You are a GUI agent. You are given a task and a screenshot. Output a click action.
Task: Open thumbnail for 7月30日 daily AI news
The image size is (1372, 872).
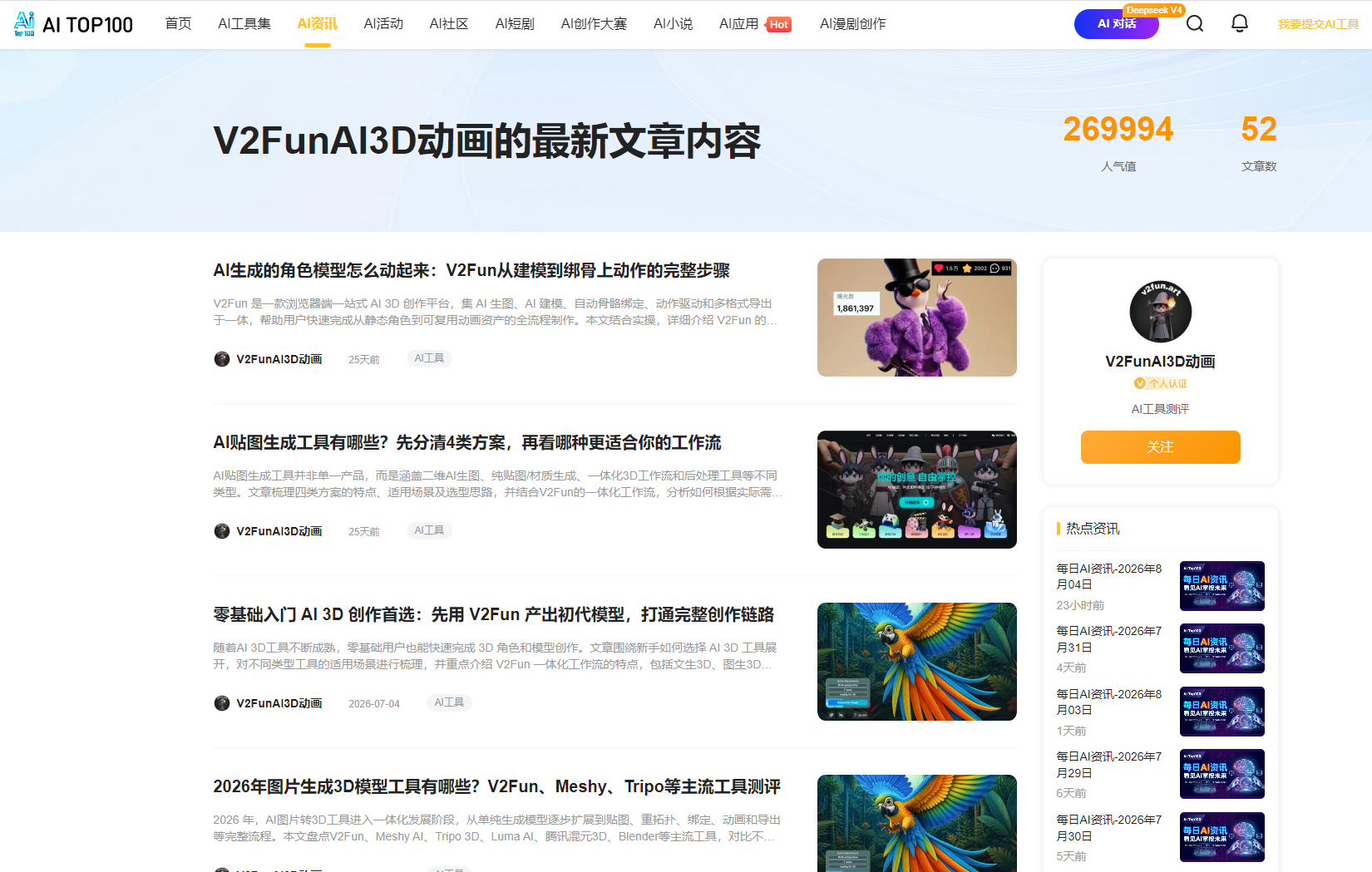(x=1222, y=837)
